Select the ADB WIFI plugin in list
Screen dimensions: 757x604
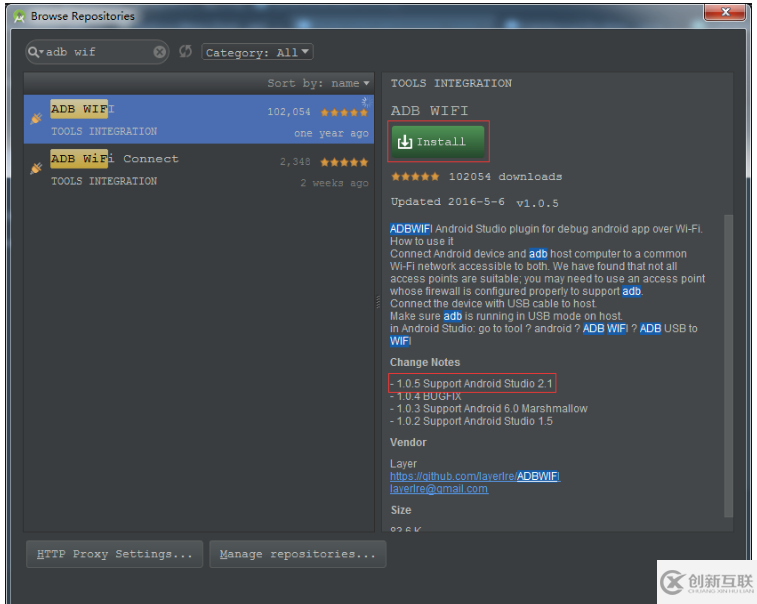[x=199, y=119]
